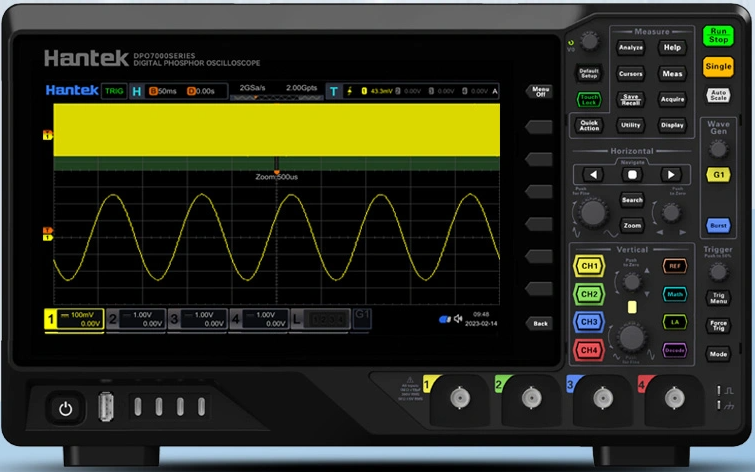Toggle the green Touch Lock key

pyautogui.click(x=589, y=100)
